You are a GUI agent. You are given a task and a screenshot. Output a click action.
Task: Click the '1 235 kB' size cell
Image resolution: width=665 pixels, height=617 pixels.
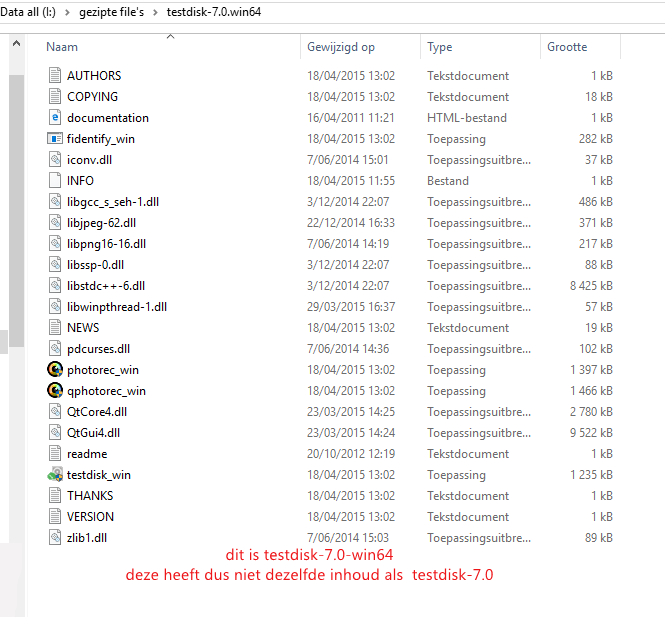pos(591,475)
